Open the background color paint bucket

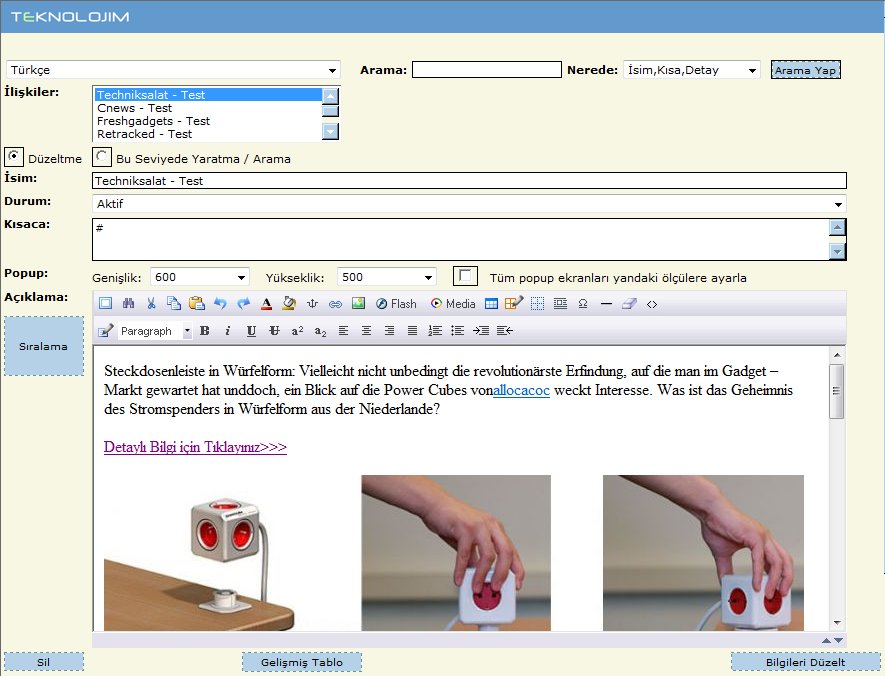tap(289, 304)
